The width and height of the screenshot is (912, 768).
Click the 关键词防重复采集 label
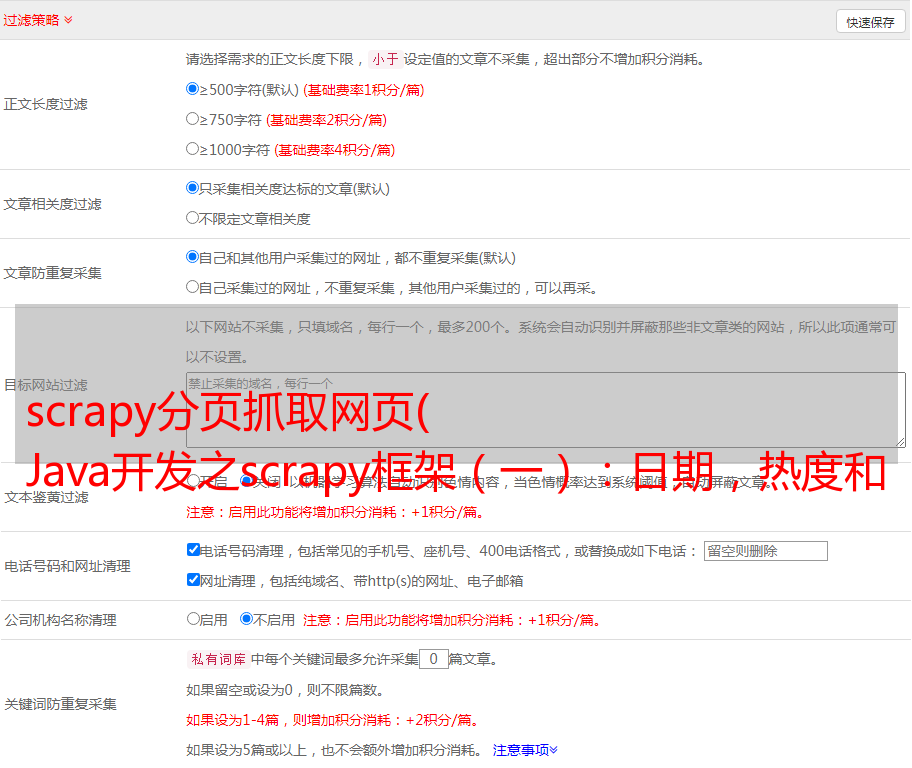(x=60, y=705)
